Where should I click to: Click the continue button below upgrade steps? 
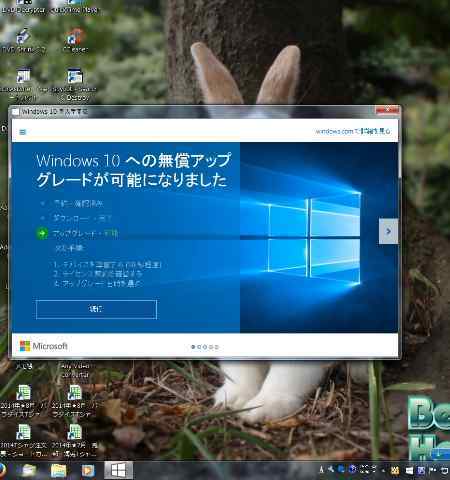tap(96, 309)
